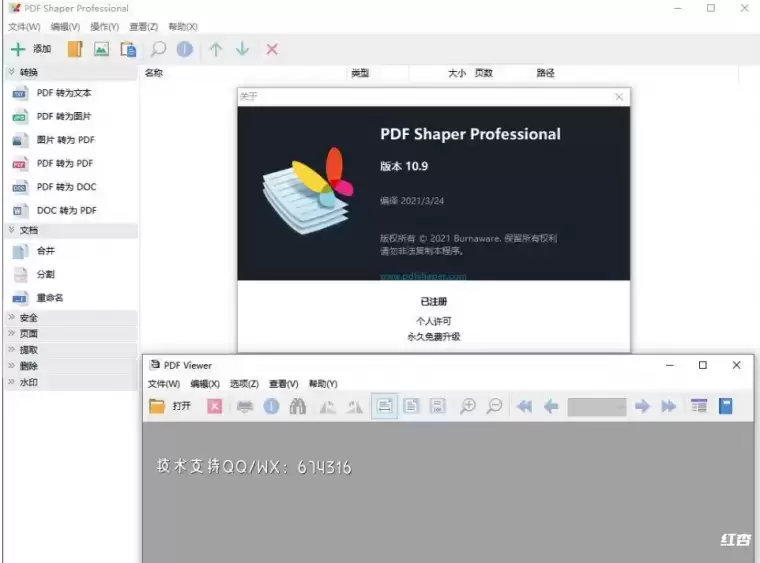Click the magnifier preview icon in main toolbar
The height and width of the screenshot is (563, 760).
coord(158,49)
